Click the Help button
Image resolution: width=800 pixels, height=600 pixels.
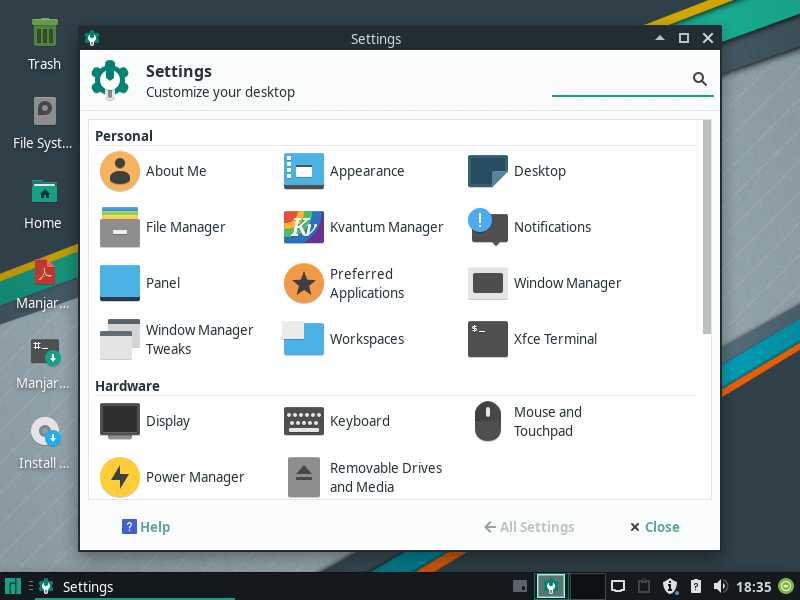coord(146,527)
